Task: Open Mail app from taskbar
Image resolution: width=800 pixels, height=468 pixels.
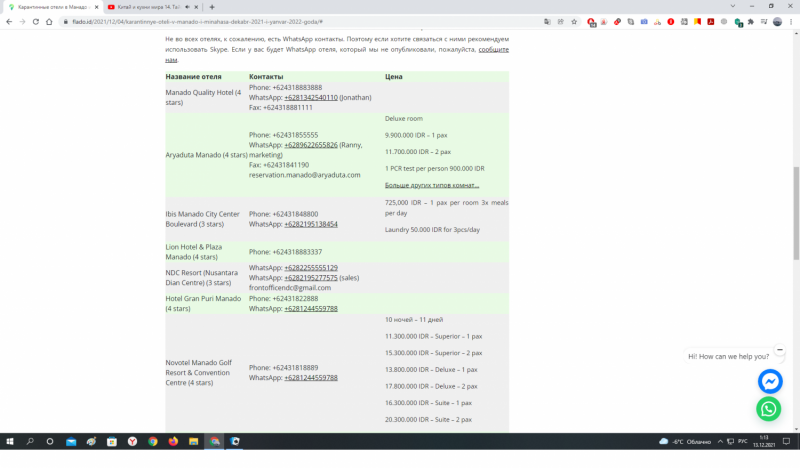Action: coord(71,441)
